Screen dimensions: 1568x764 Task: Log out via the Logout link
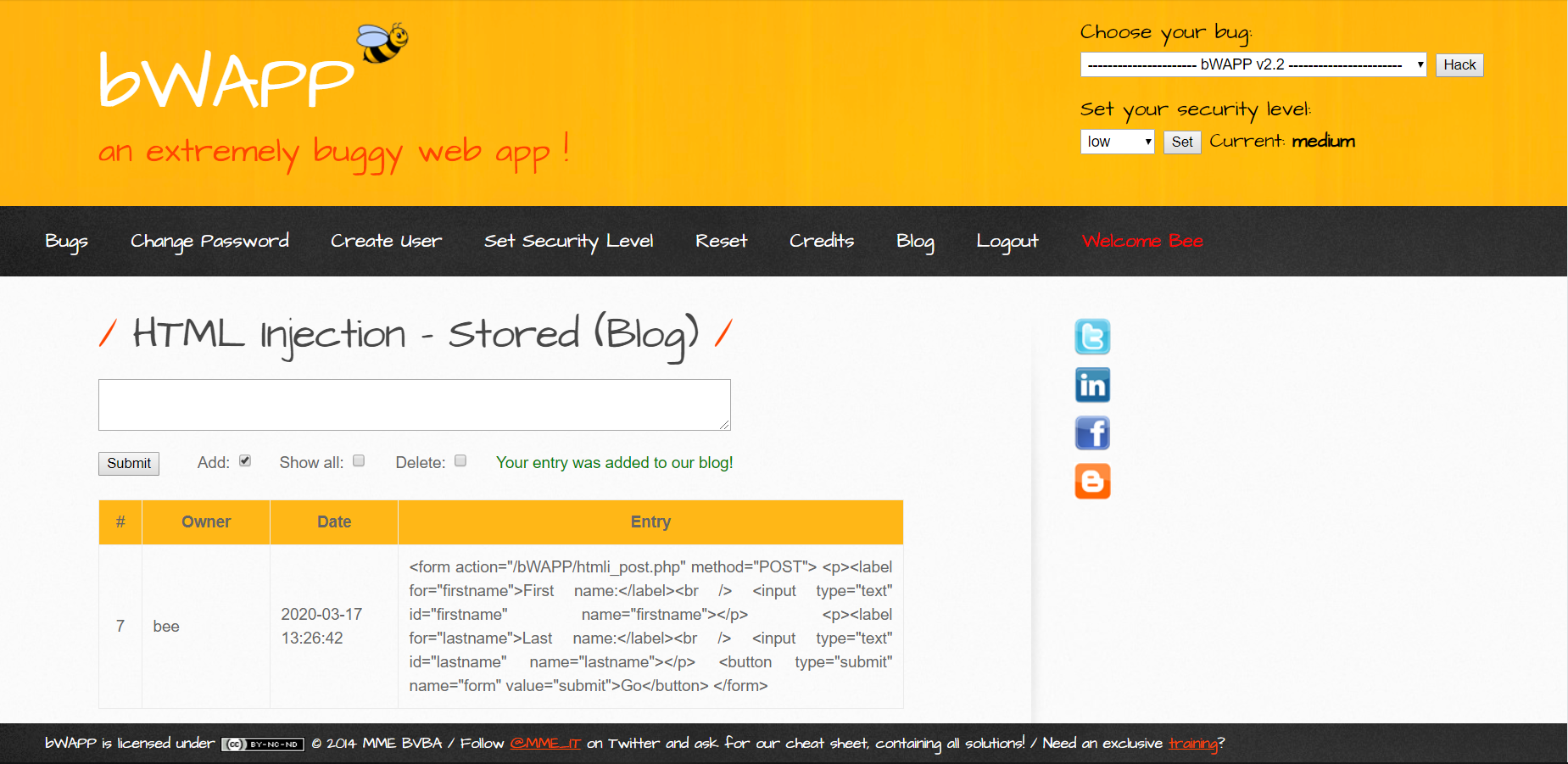tap(1007, 242)
